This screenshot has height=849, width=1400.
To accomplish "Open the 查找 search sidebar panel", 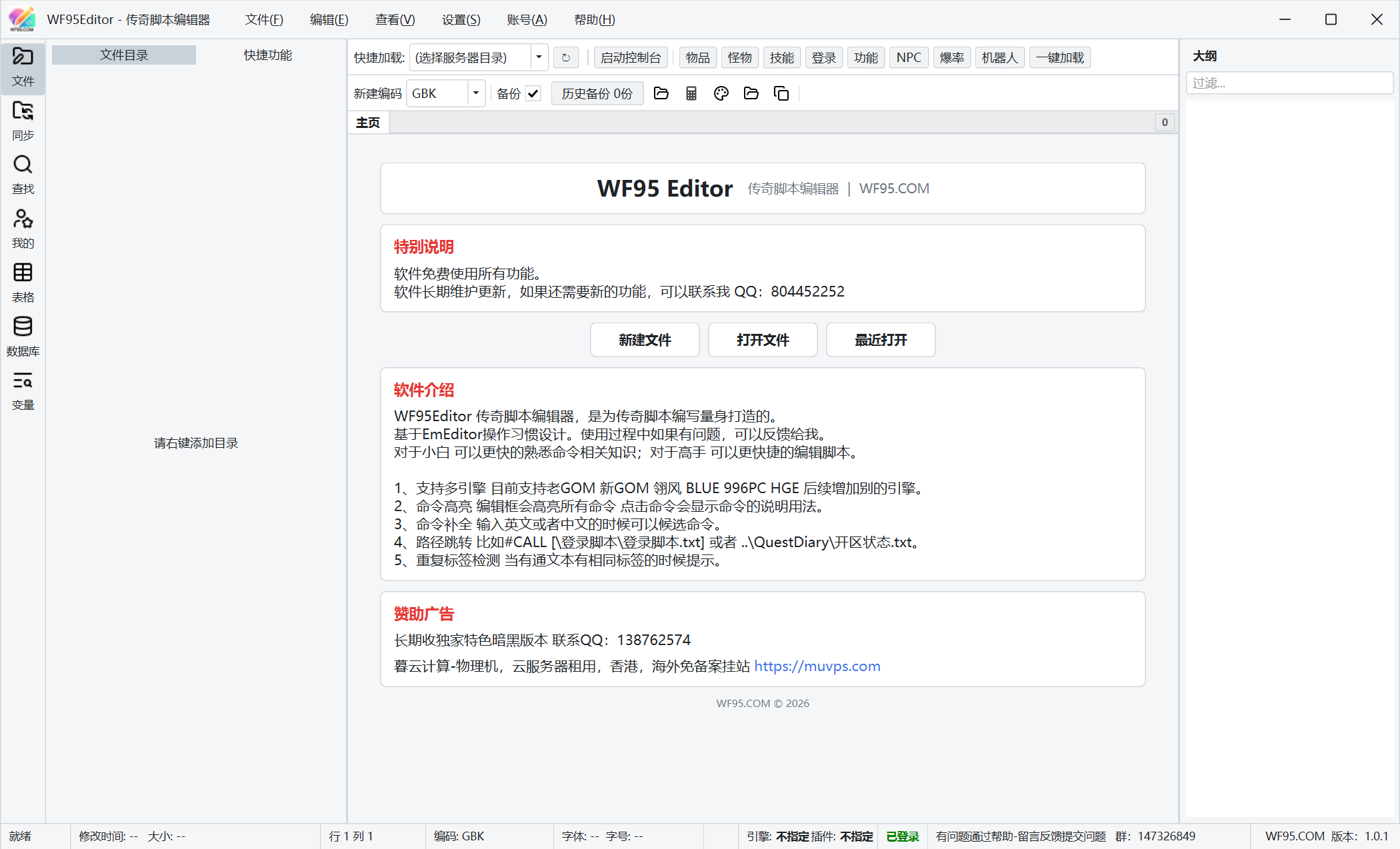I will pyautogui.click(x=23, y=175).
